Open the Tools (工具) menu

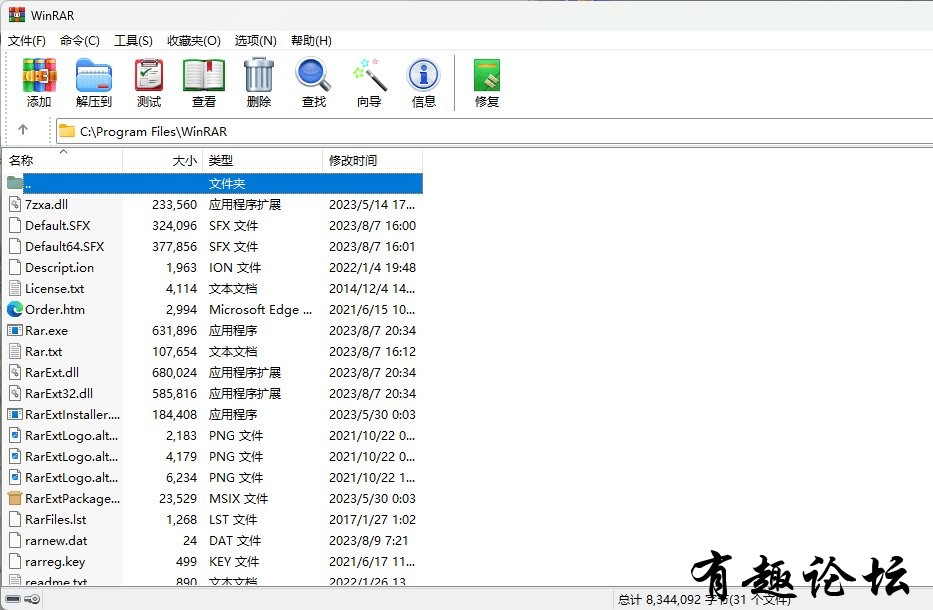point(133,40)
